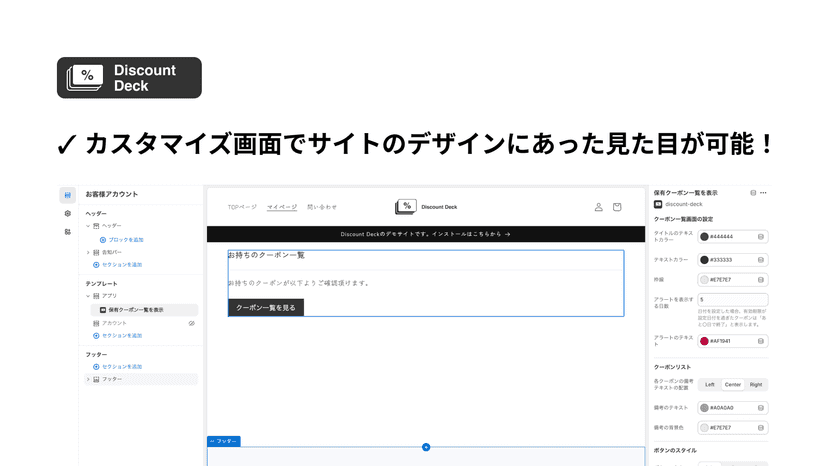Click dynamic source icon for #333333 field
828x466 pixels.
click(x=761, y=260)
